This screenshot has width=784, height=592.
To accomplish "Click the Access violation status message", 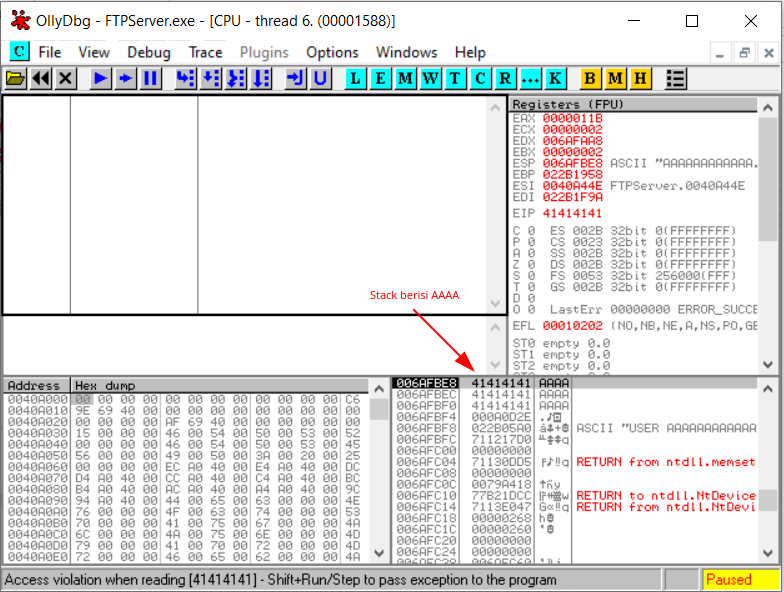I will click(x=280, y=580).
